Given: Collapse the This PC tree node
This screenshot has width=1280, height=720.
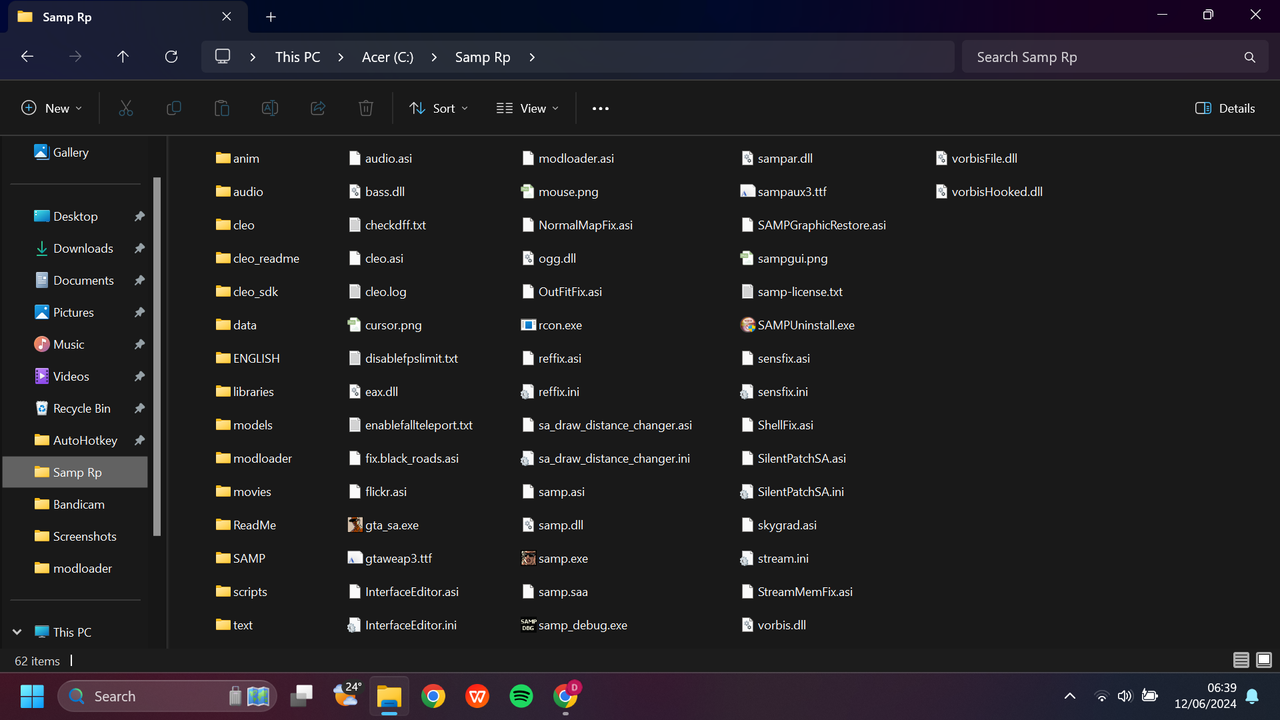Looking at the screenshot, I should 17,632.
